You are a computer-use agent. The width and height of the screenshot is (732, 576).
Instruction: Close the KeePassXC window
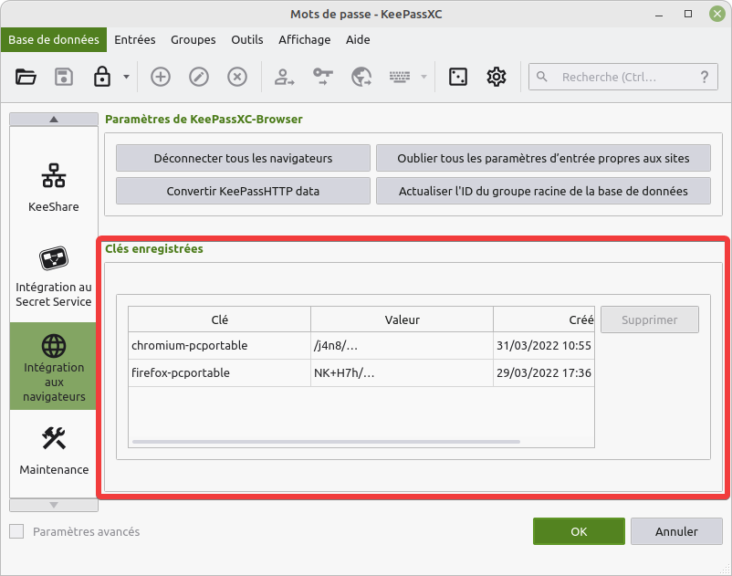click(x=717, y=14)
